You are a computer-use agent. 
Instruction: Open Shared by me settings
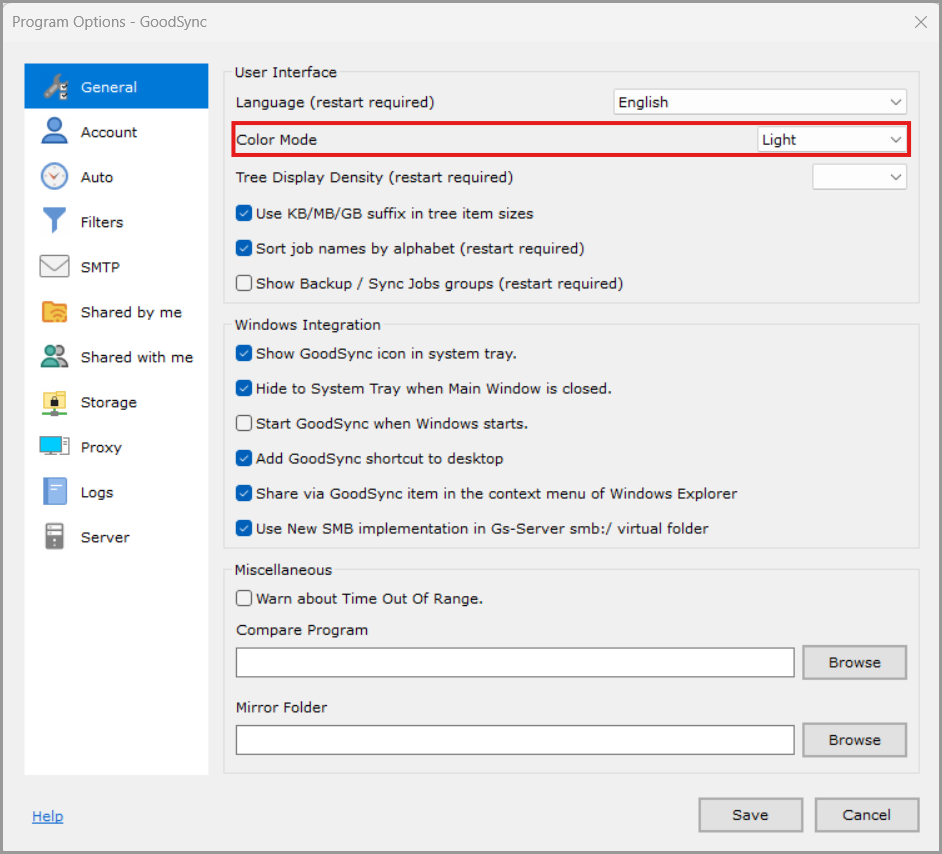(x=116, y=312)
